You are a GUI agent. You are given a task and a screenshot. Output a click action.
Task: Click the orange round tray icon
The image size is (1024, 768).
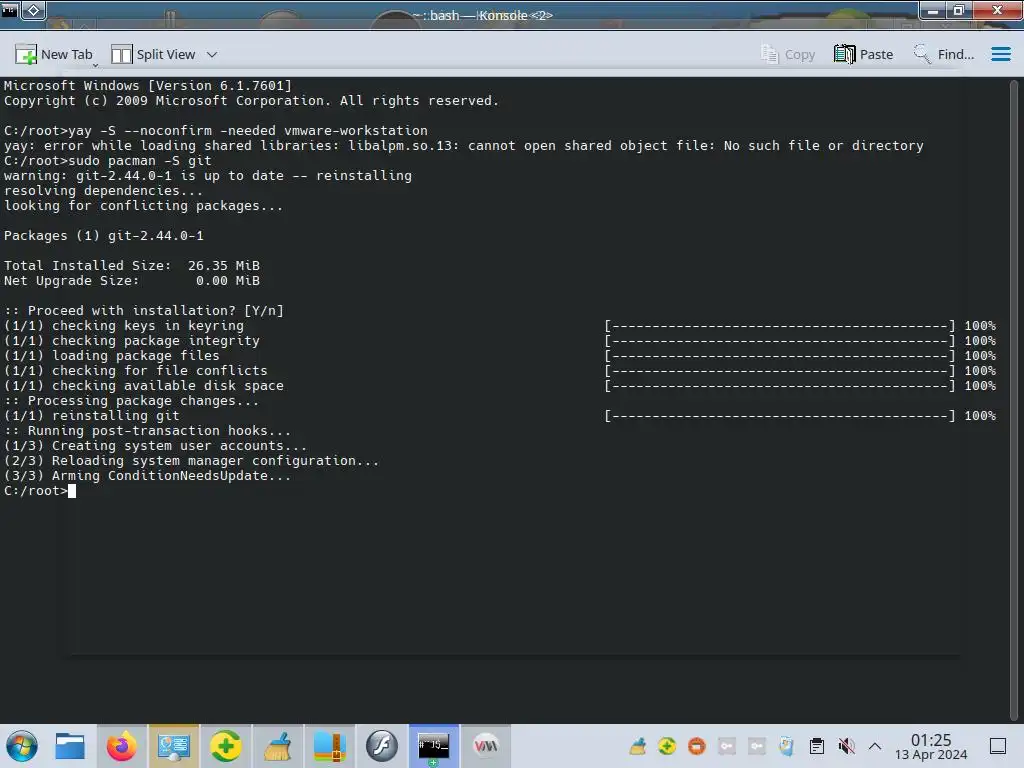coord(697,746)
